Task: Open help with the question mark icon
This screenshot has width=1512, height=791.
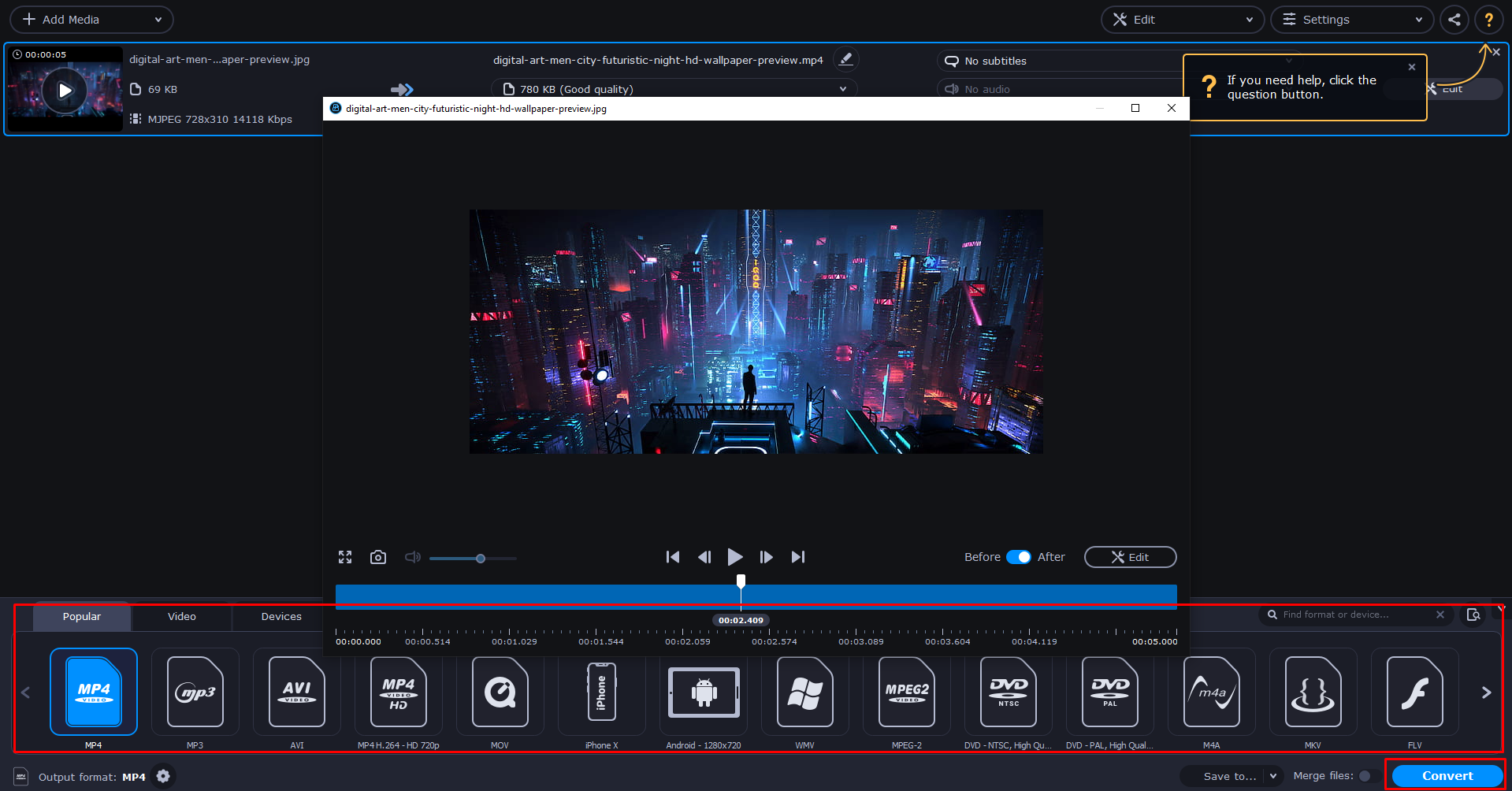Action: (1488, 20)
